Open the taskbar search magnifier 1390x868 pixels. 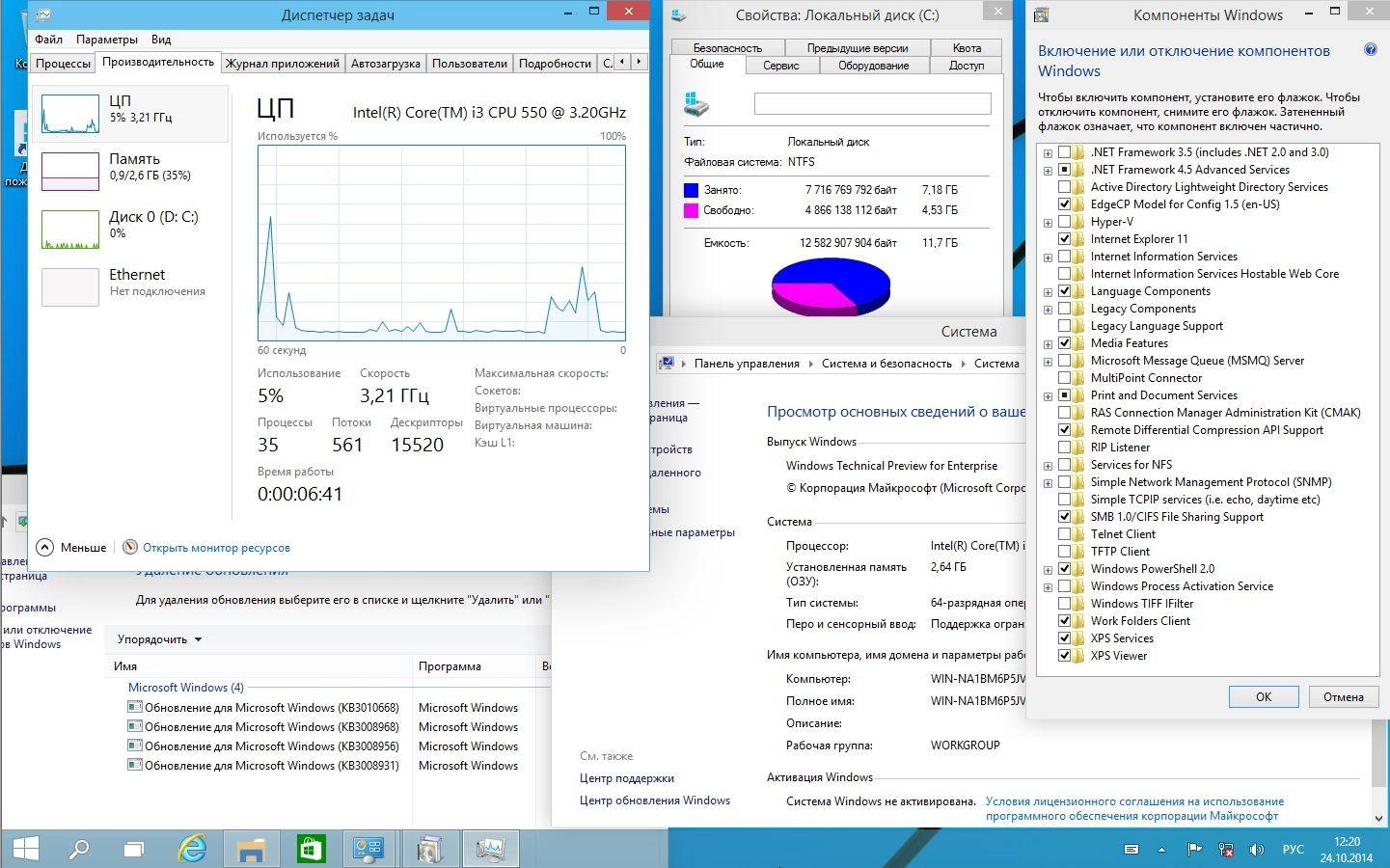click(x=79, y=849)
